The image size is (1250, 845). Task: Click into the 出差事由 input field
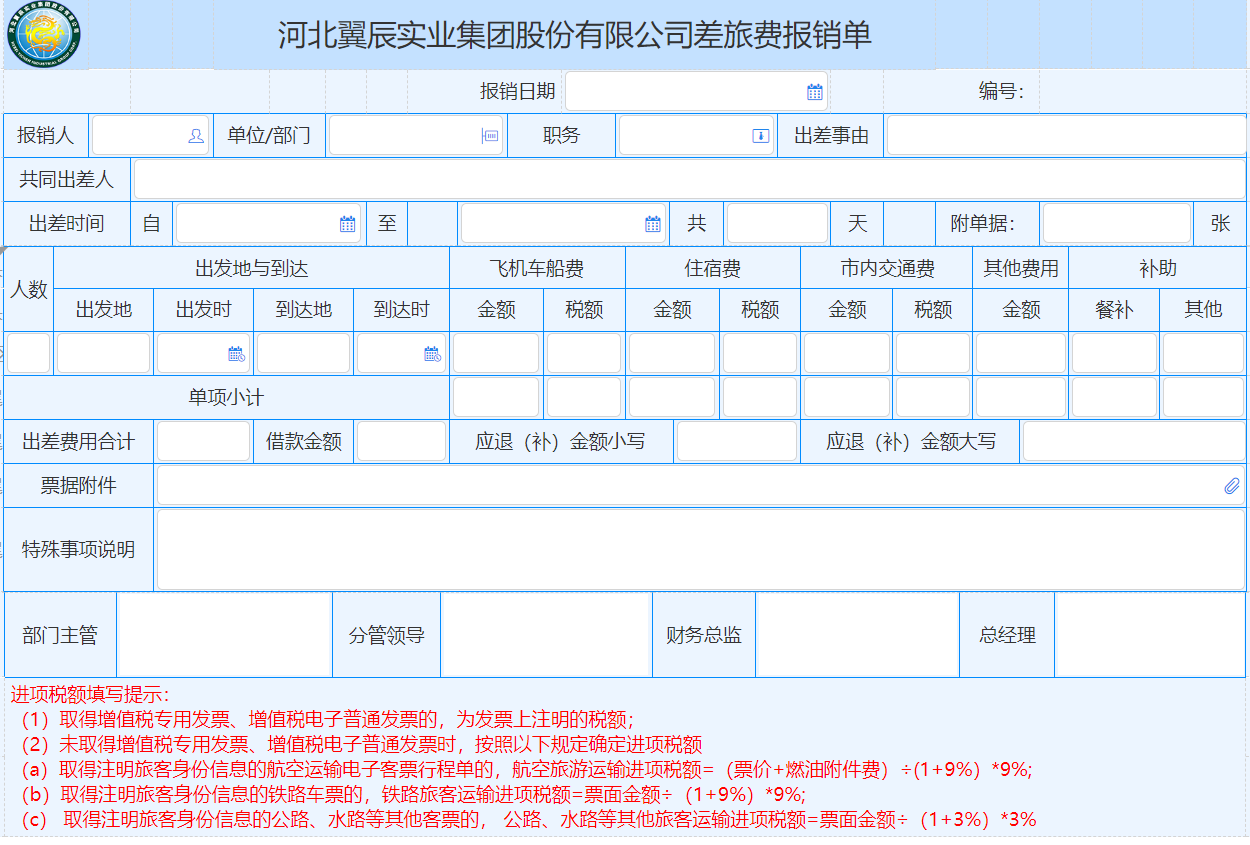click(1065, 136)
